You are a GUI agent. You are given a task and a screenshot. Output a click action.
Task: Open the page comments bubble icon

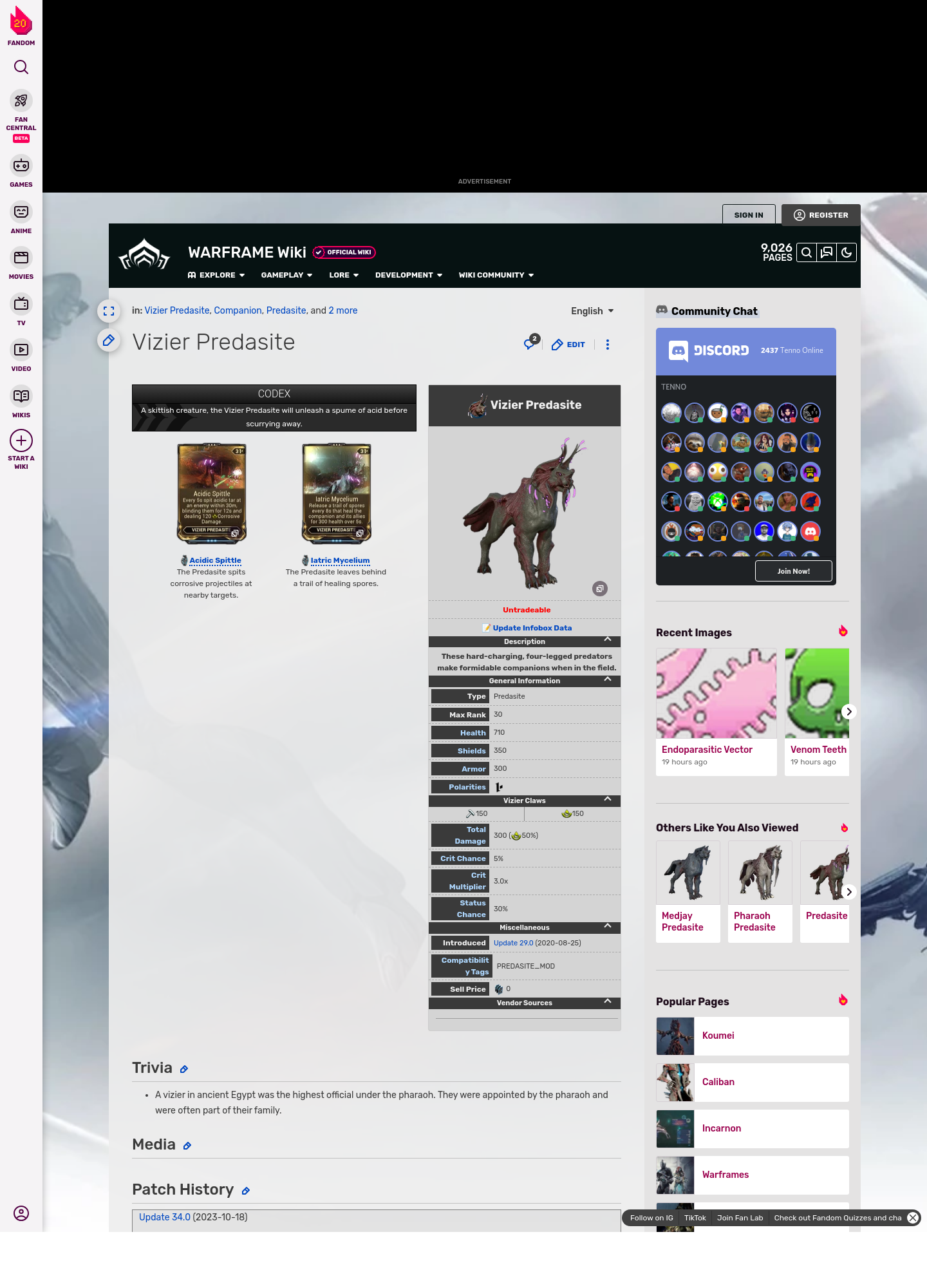point(530,343)
